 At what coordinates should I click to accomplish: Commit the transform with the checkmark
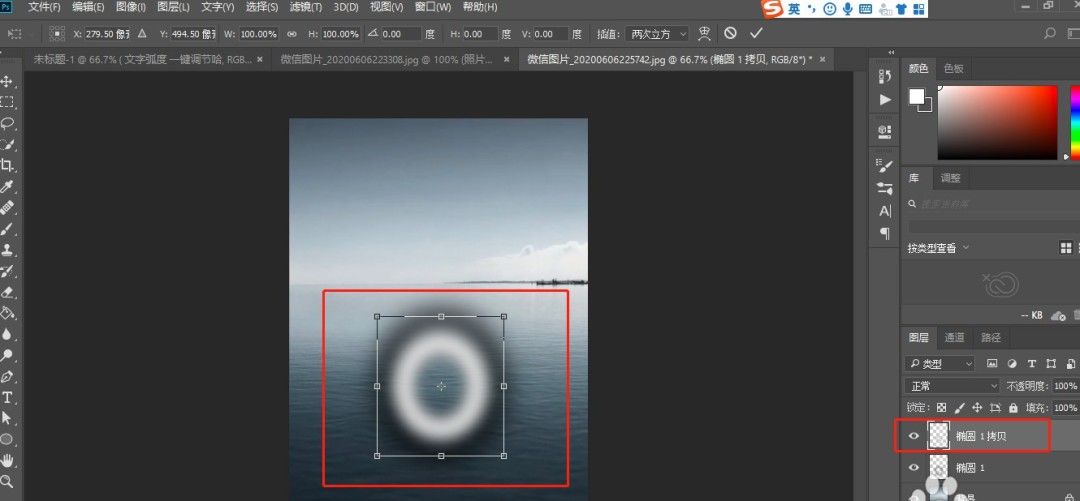(756, 33)
